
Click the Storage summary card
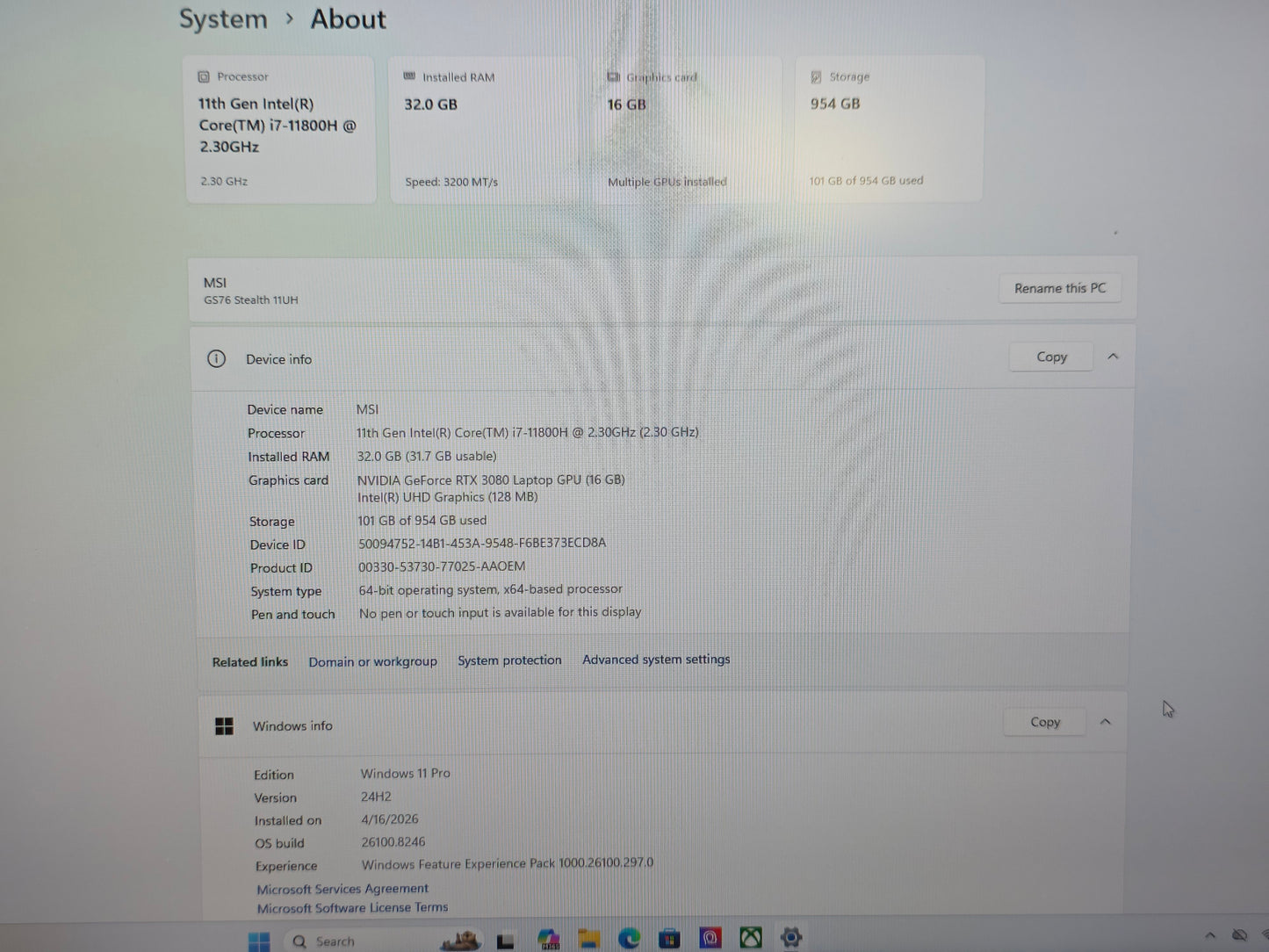pyautogui.click(x=889, y=129)
